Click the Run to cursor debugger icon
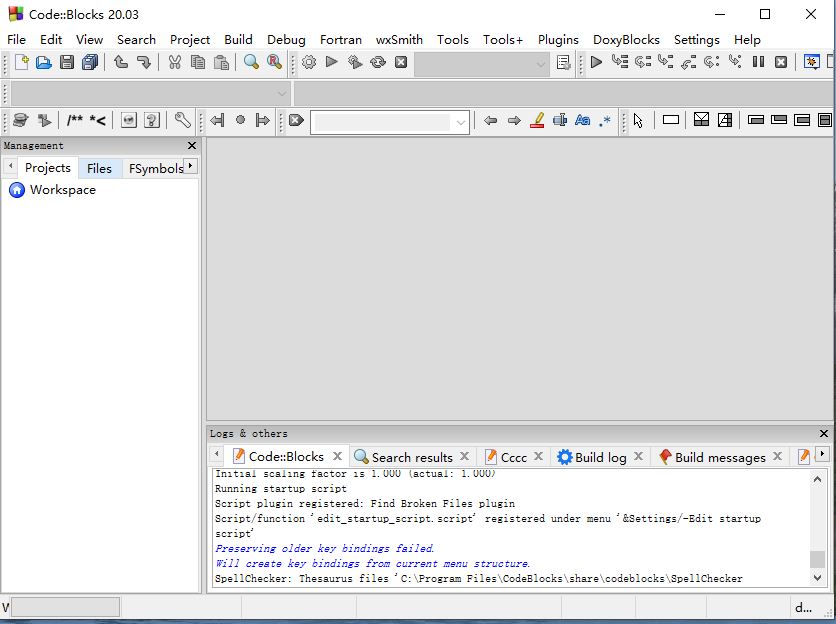The height and width of the screenshot is (624, 836). click(620, 62)
